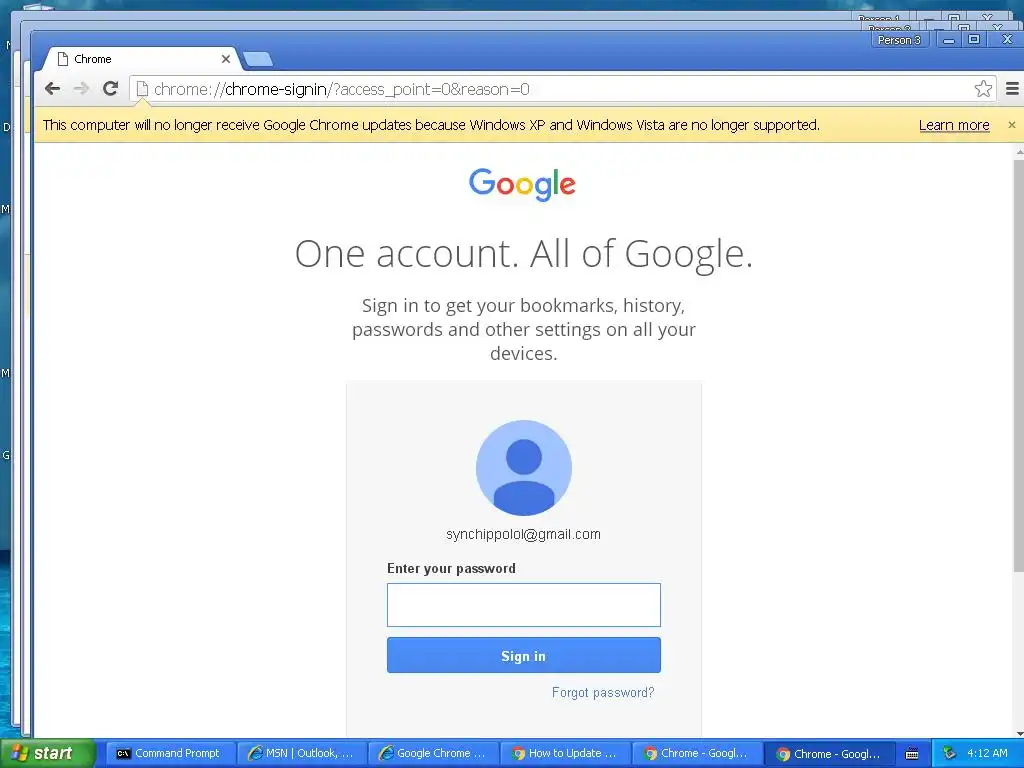
Task: Open a new tab next to Chrome tab
Action: tap(258, 59)
